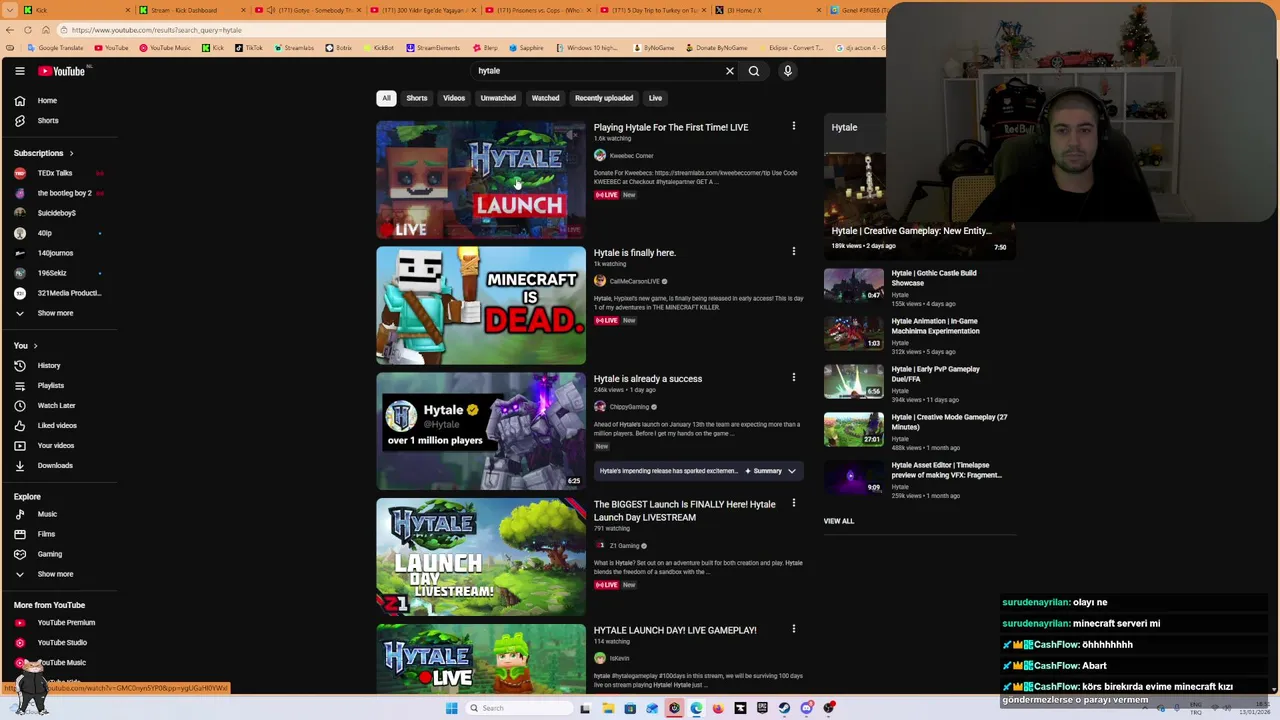The height and width of the screenshot is (720, 1280).
Task: Open CallMeCarsonLIVE channel link
Action: coord(634,281)
